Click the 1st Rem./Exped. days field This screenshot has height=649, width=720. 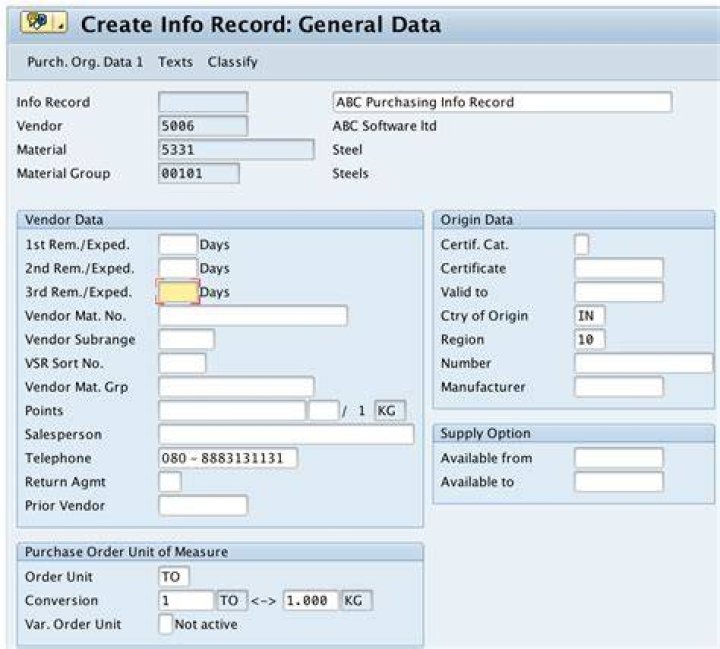pyautogui.click(x=178, y=244)
